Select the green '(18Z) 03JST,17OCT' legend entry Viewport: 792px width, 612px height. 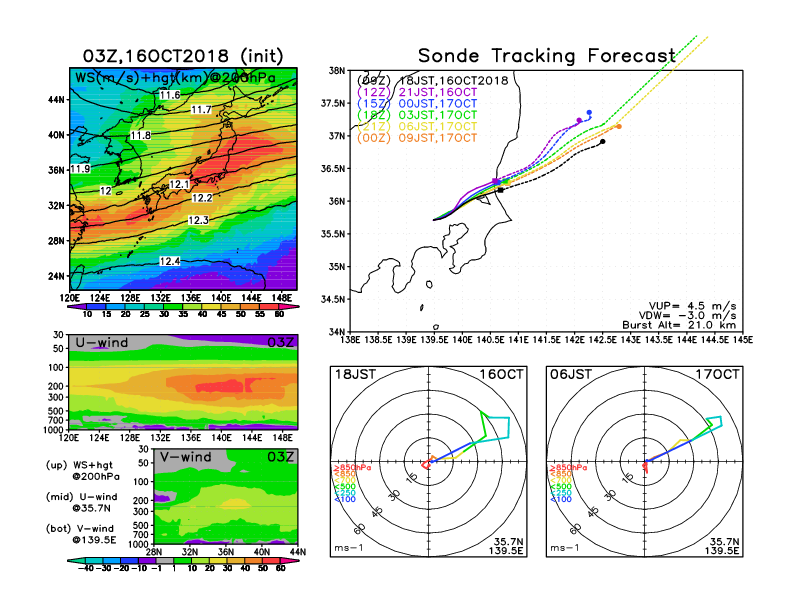tap(417, 115)
